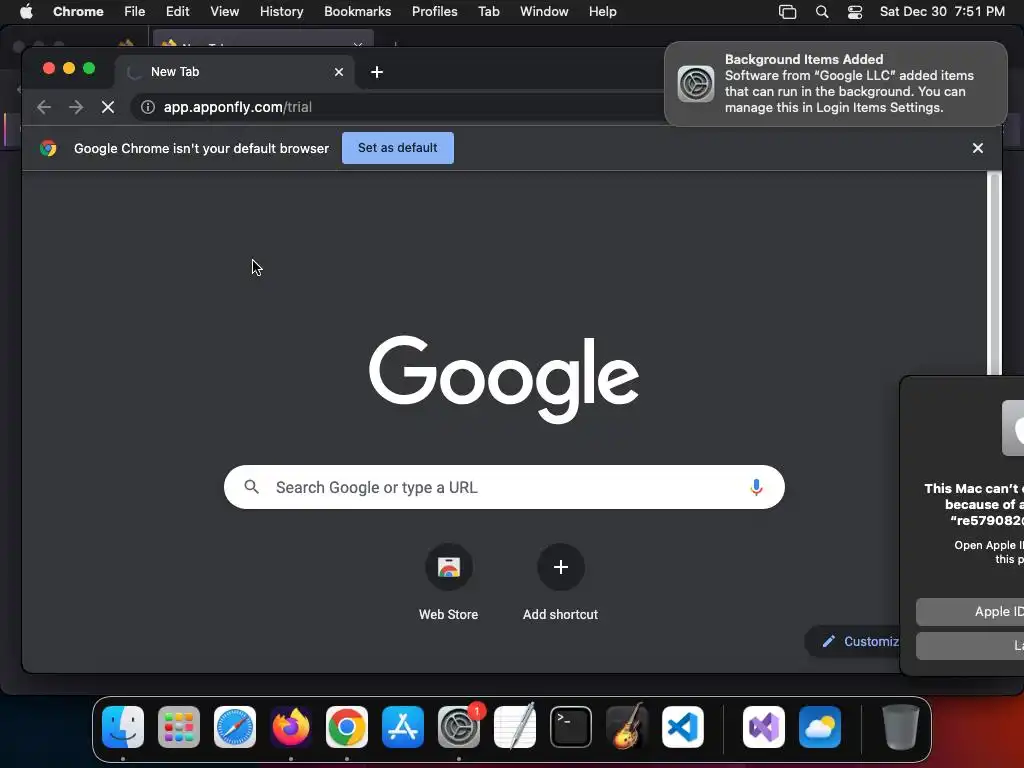Open the Edit menu
This screenshot has width=1024, height=768.
point(178,12)
